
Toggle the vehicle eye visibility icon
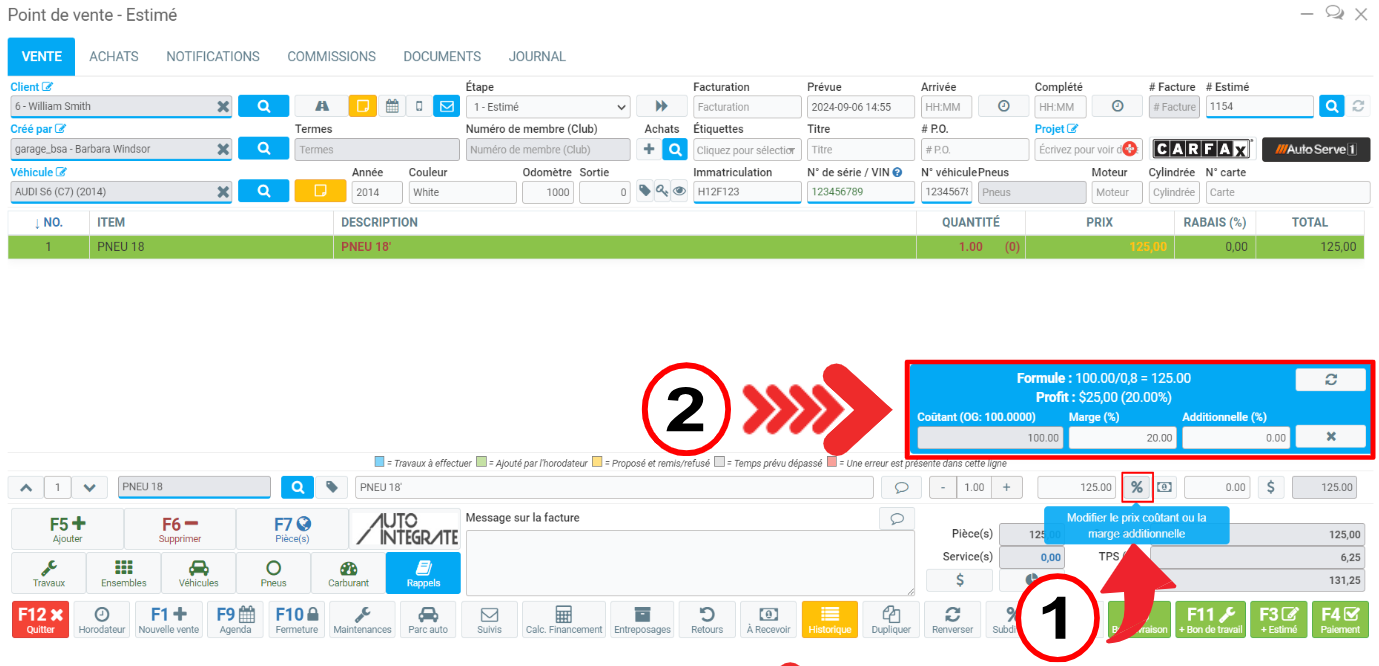pos(679,191)
